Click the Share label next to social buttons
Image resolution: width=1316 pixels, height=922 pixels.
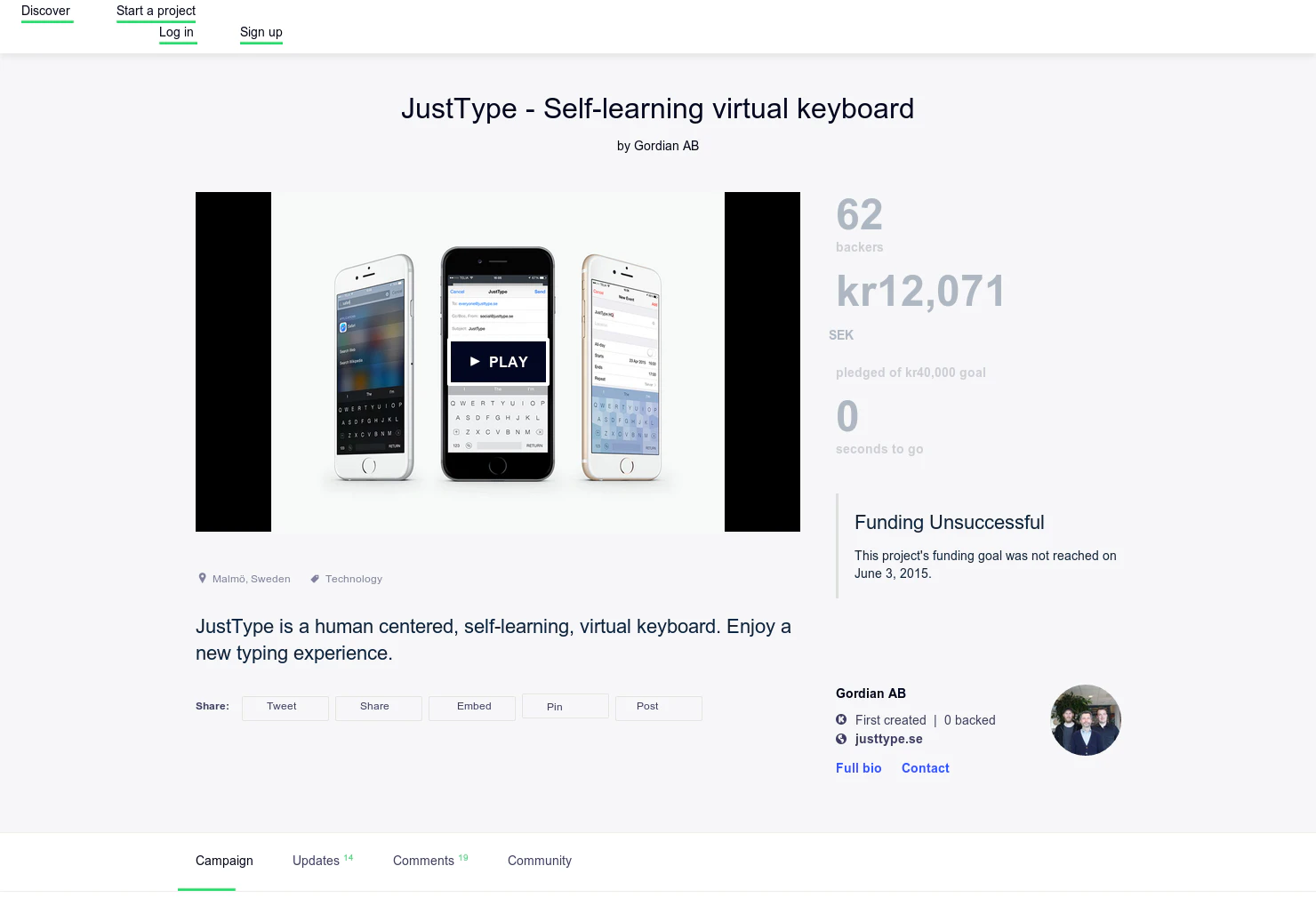(212, 706)
